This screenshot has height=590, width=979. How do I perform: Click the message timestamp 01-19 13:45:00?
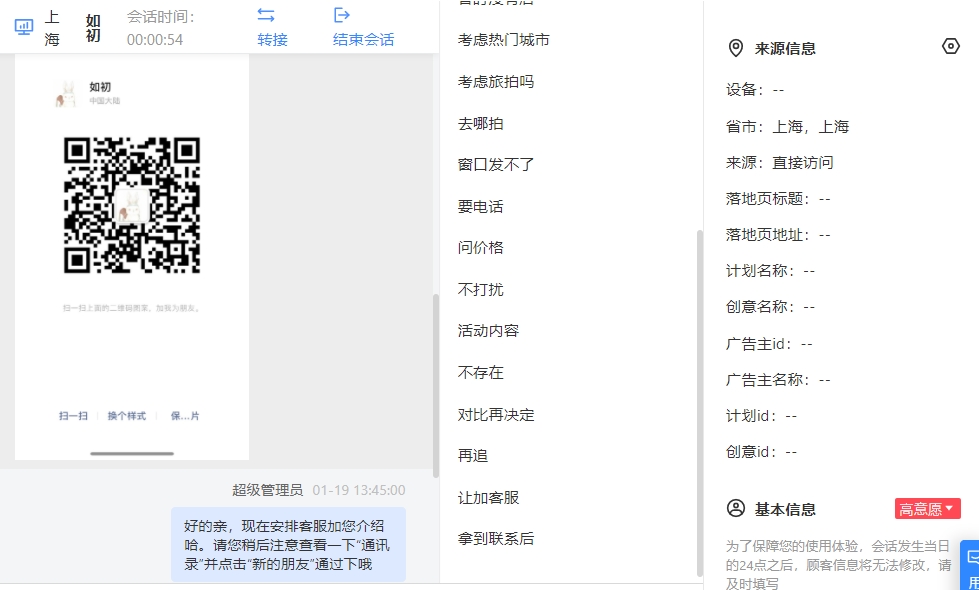[359, 490]
